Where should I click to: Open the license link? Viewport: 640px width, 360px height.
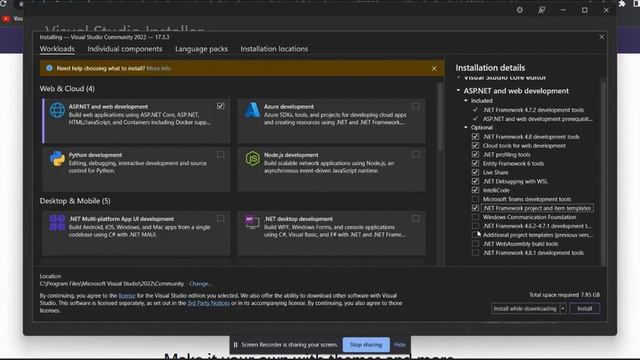[x=127, y=296]
